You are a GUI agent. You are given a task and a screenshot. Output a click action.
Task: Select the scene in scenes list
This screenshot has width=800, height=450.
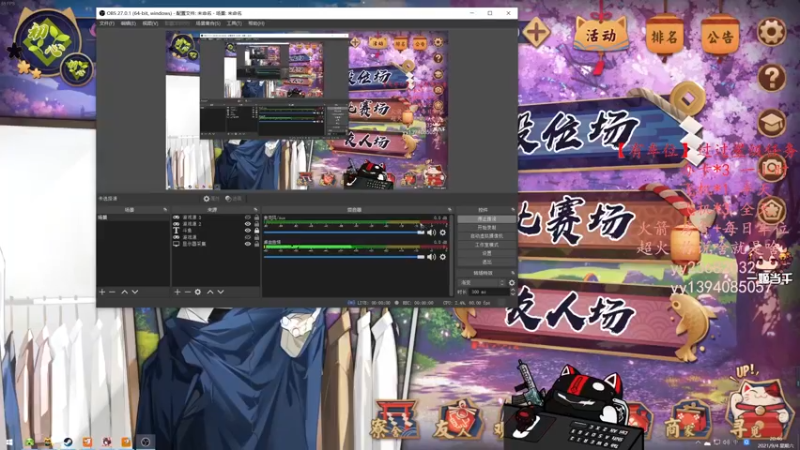coord(133,217)
